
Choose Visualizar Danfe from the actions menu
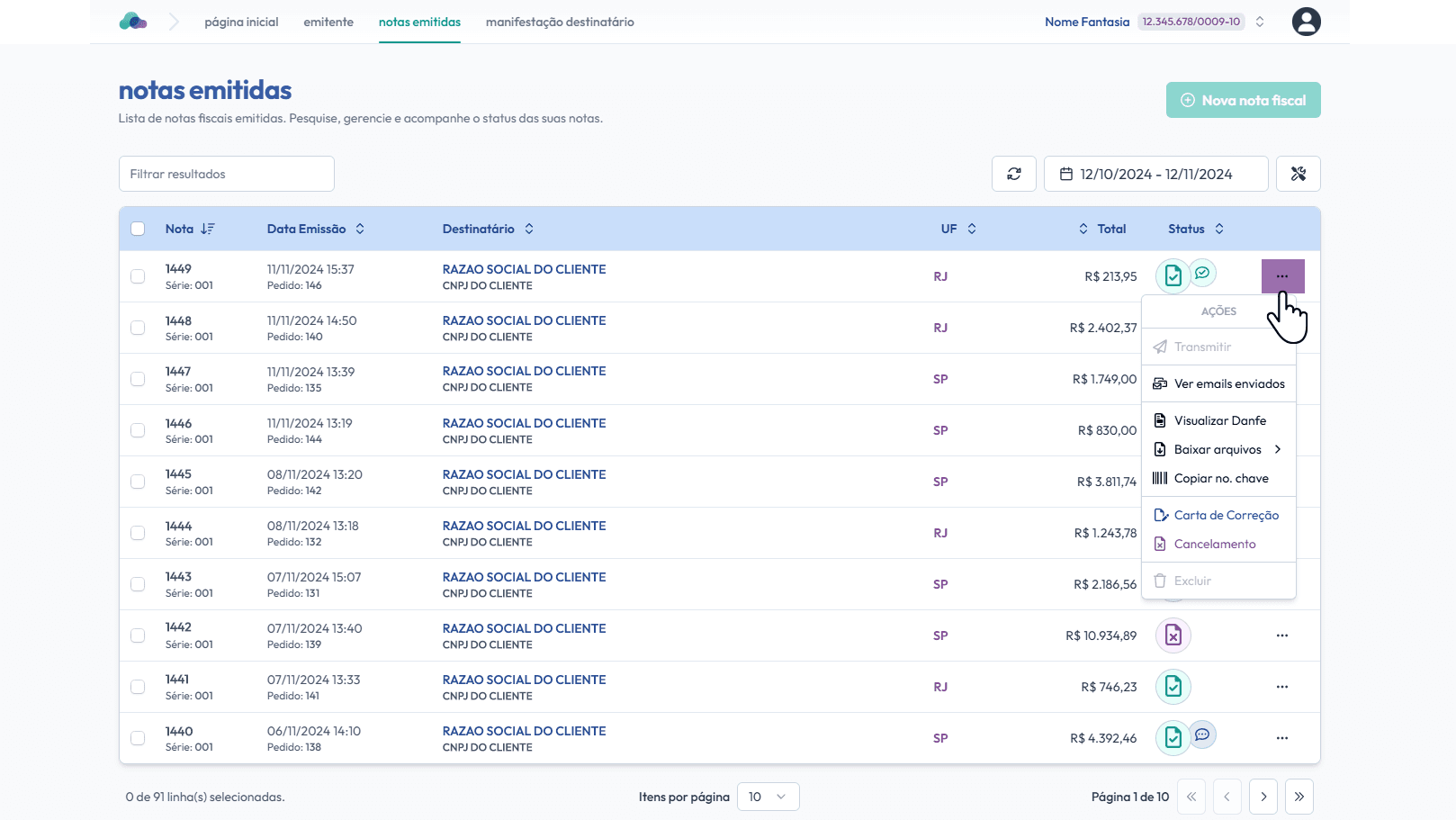click(1219, 420)
